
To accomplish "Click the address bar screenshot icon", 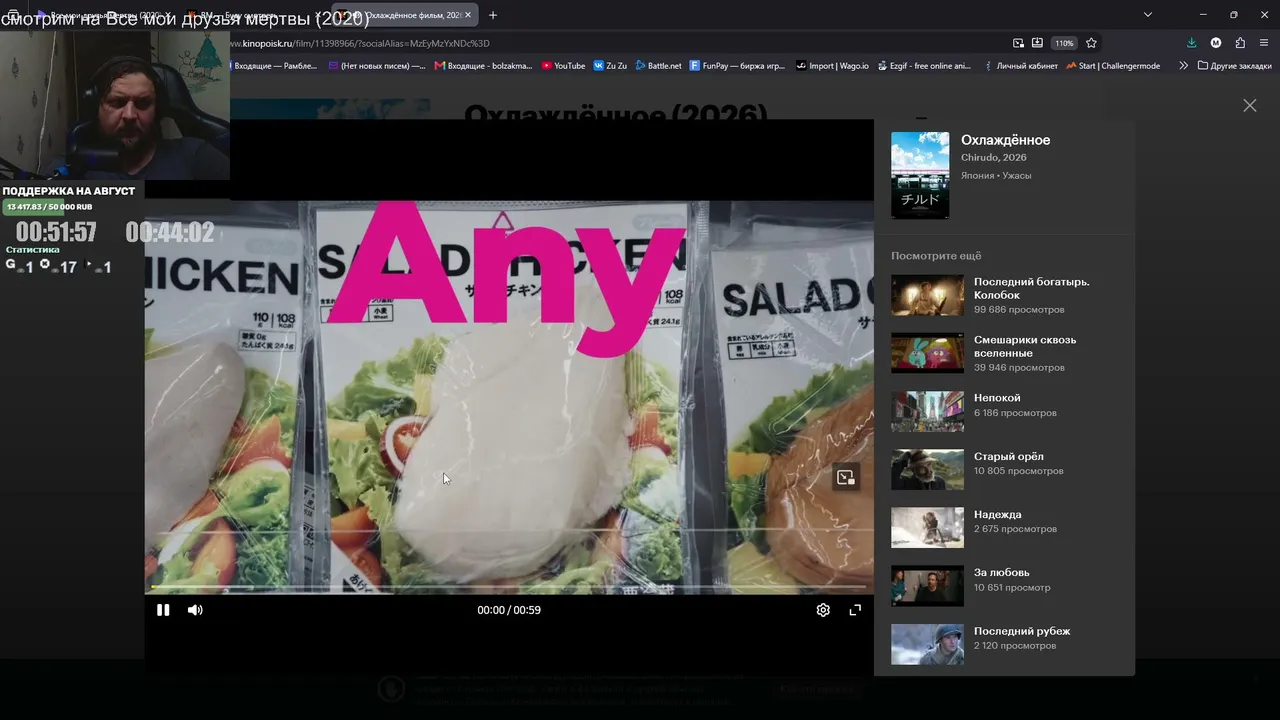I will click(1018, 43).
